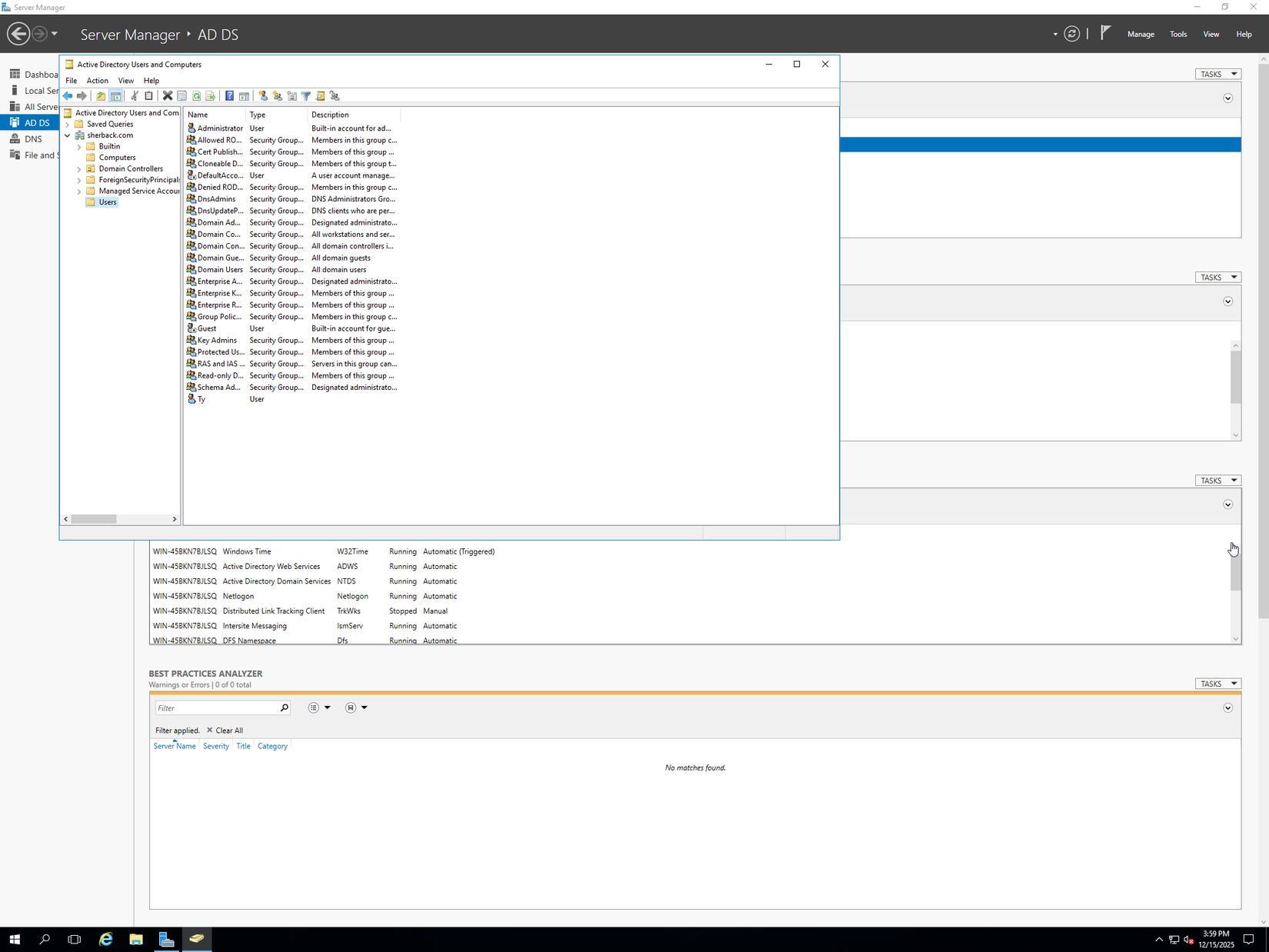
Task: Open the notifications flag in Server Manager
Action: (1105, 34)
